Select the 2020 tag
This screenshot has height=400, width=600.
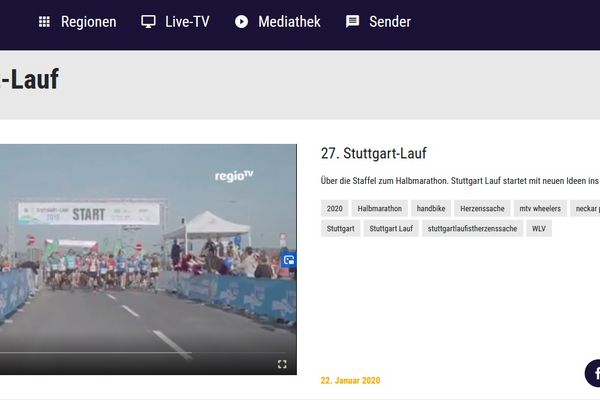(x=334, y=208)
